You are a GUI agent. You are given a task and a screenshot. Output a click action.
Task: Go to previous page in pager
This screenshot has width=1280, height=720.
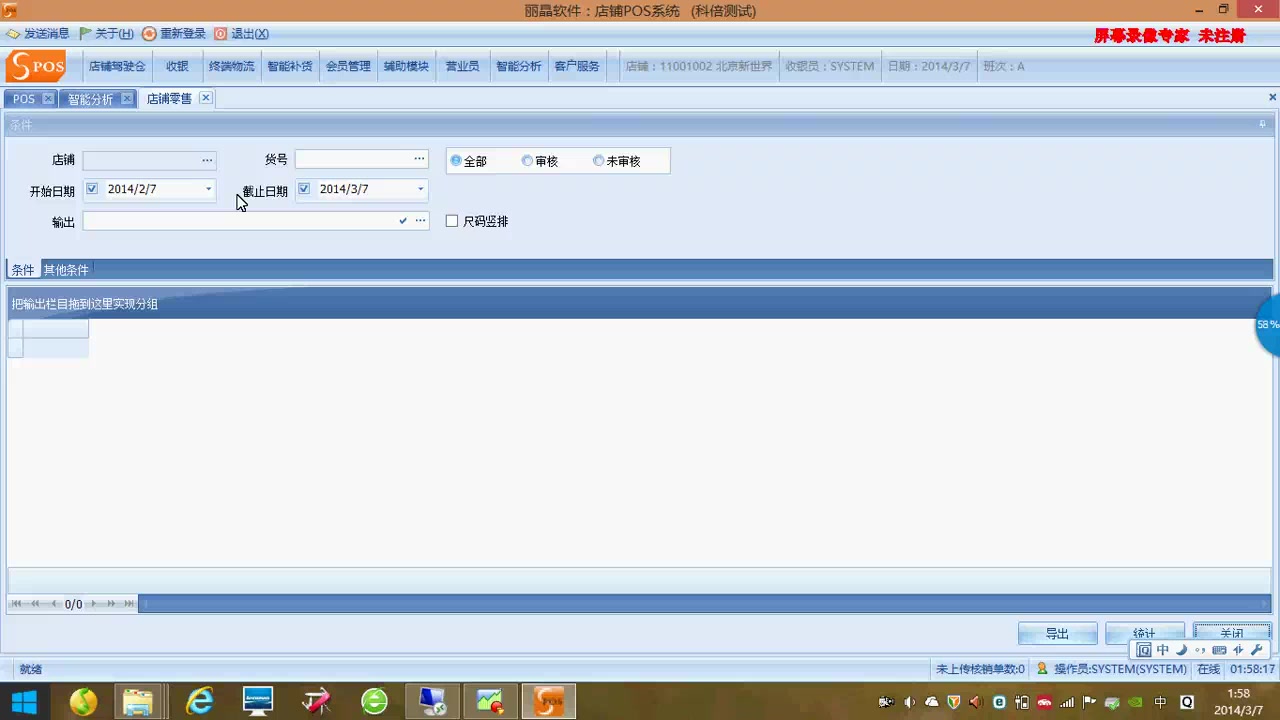(35, 604)
